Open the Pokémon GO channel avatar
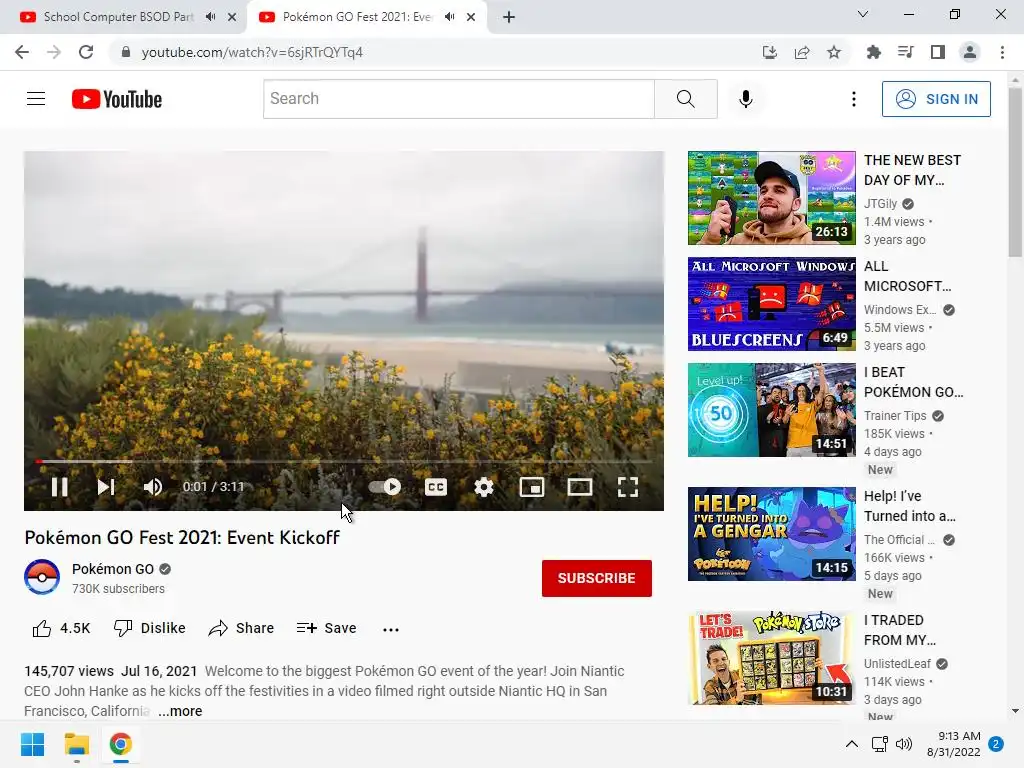 [42, 577]
